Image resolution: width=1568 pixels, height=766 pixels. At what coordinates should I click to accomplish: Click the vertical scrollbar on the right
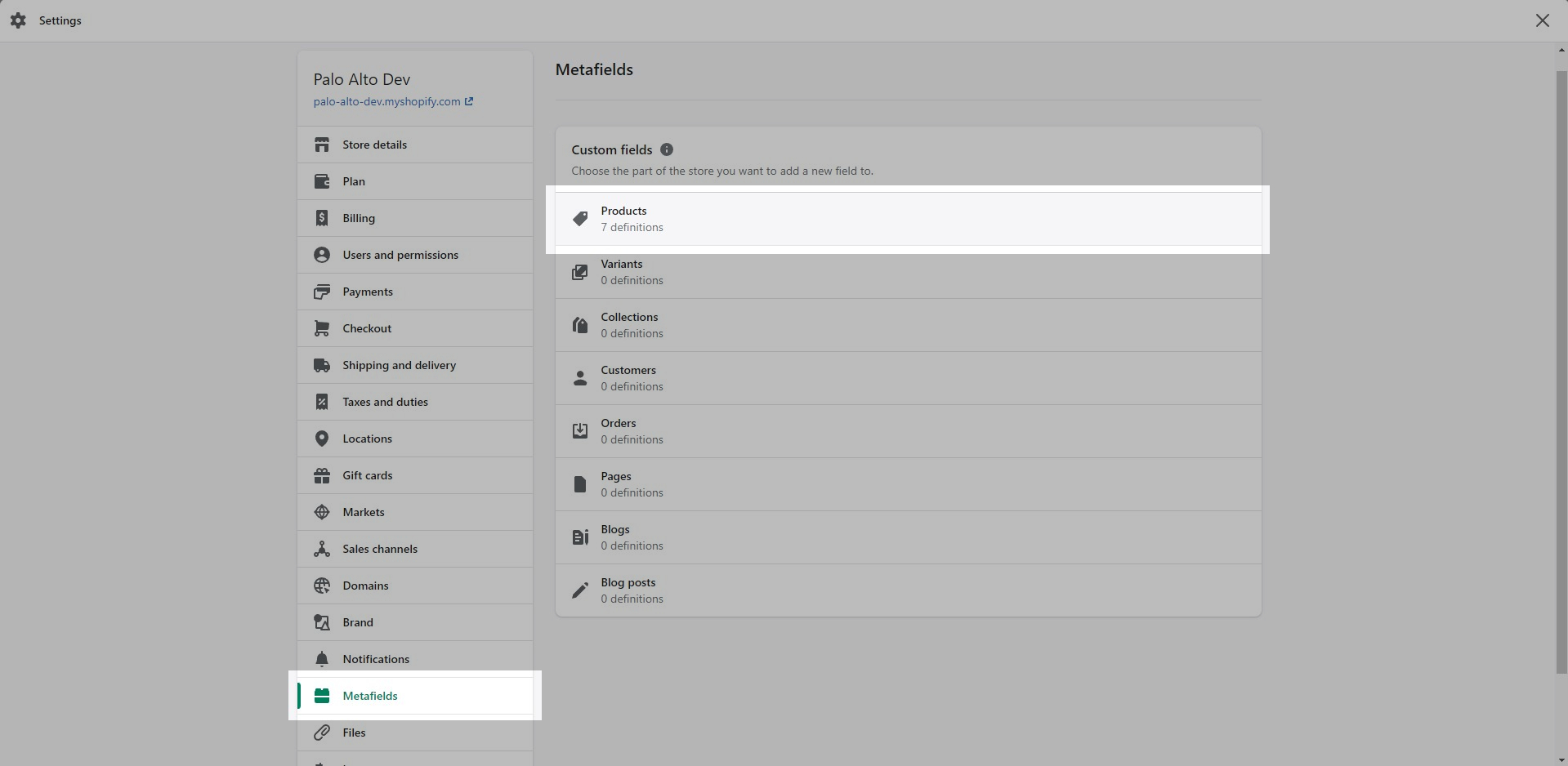pyautogui.click(x=1561, y=367)
